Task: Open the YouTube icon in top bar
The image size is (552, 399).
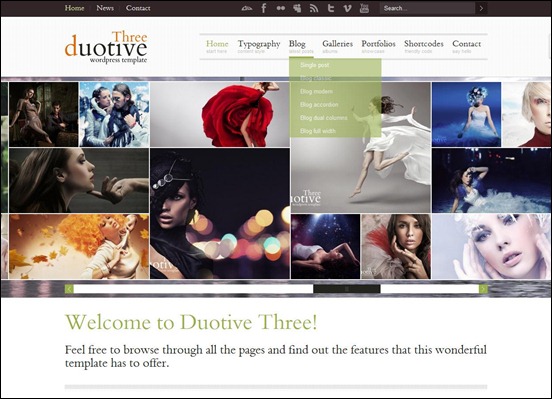Action: 364,8
